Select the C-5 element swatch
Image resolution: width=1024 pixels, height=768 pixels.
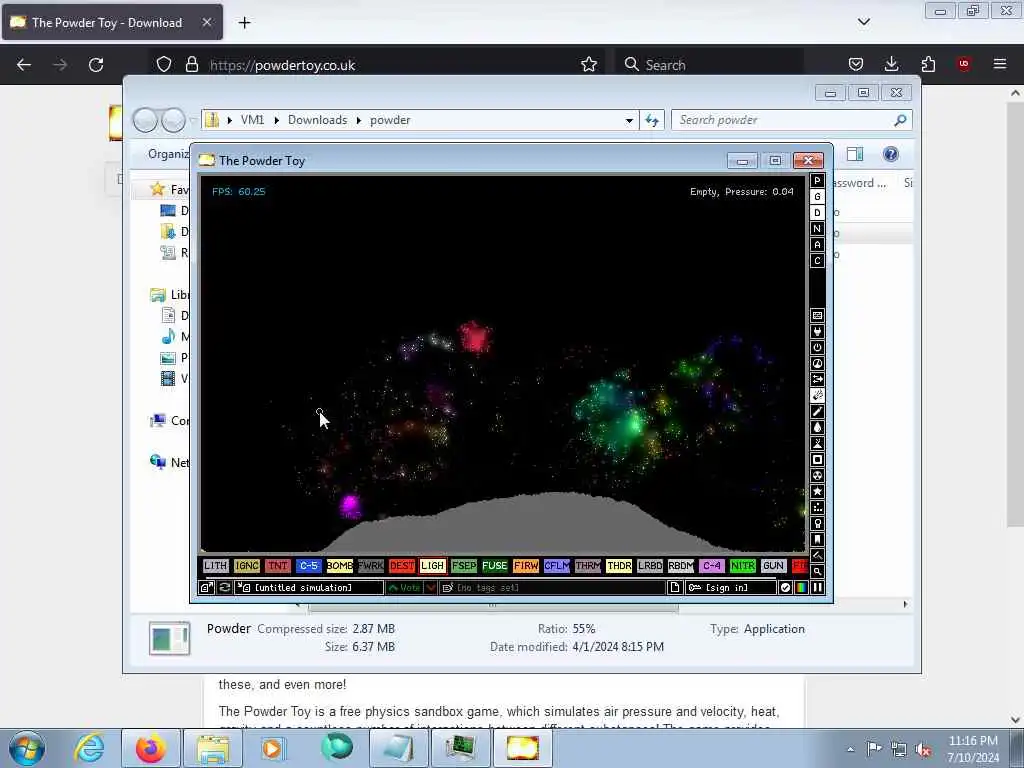point(309,566)
